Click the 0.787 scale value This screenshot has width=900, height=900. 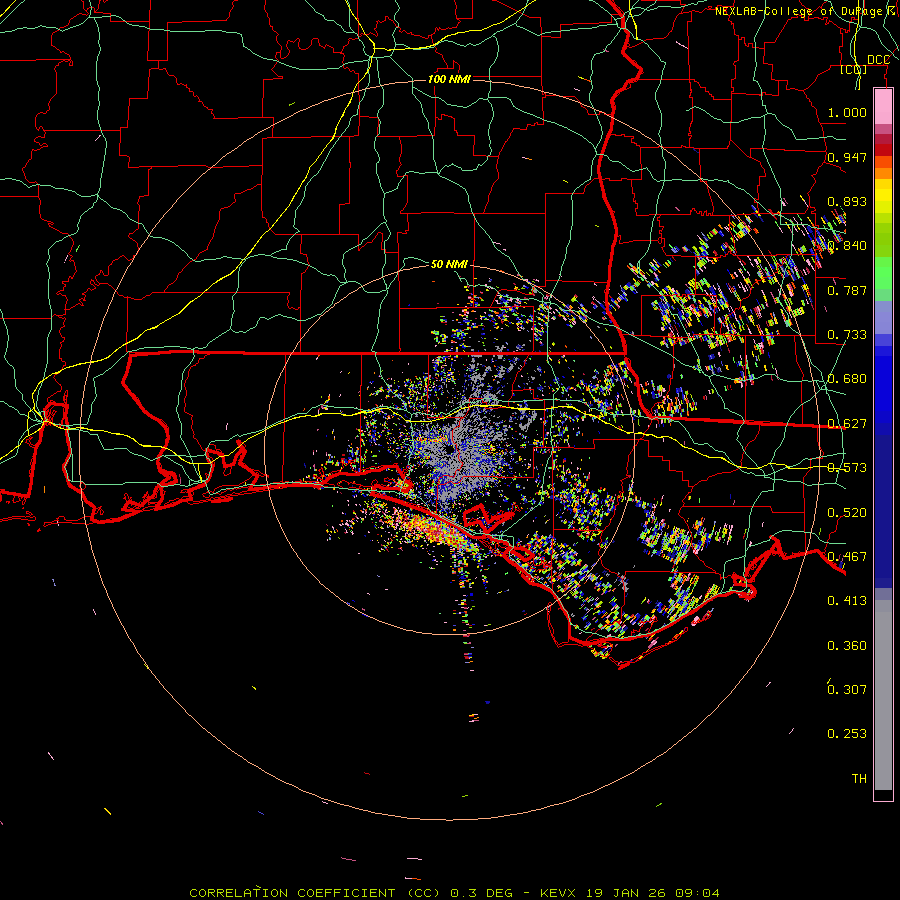tap(847, 290)
